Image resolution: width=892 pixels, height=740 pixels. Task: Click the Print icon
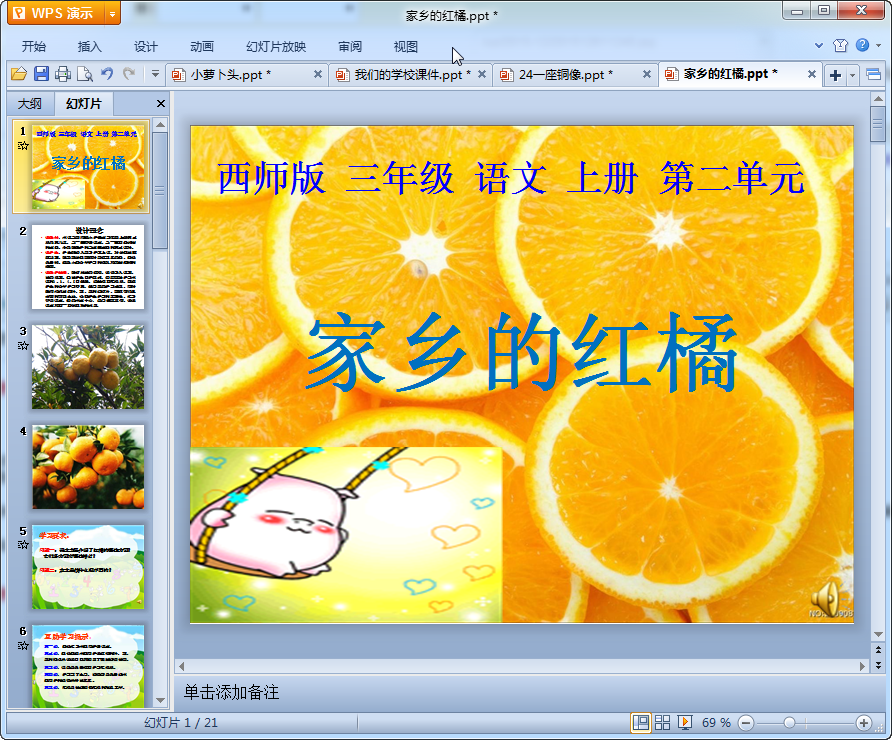63,74
